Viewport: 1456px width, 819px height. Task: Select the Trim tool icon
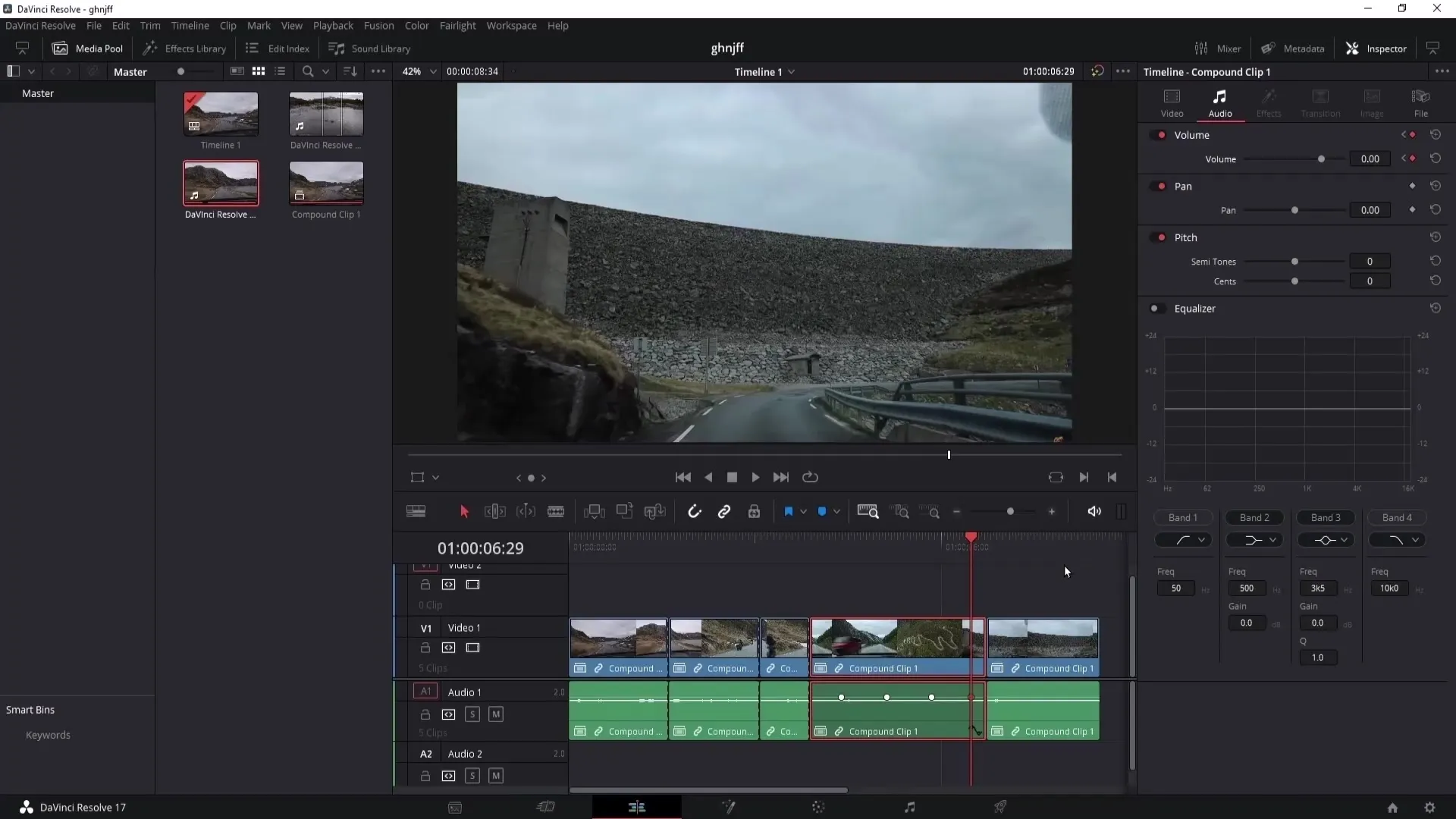click(x=495, y=511)
